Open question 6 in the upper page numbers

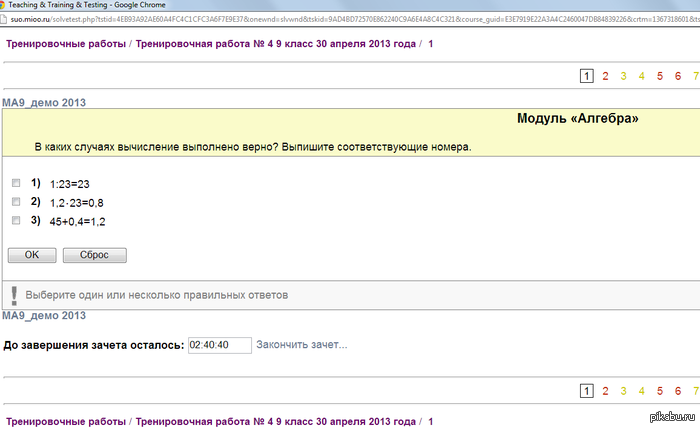click(x=680, y=76)
